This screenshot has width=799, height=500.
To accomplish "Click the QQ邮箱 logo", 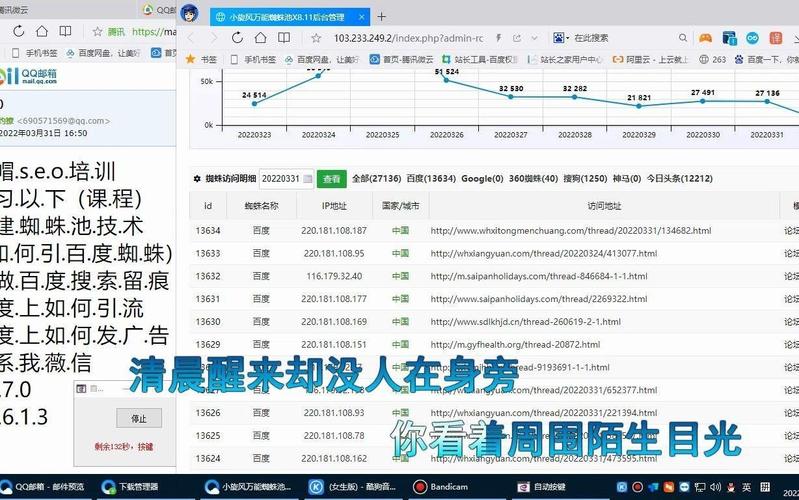I will 29,76.
